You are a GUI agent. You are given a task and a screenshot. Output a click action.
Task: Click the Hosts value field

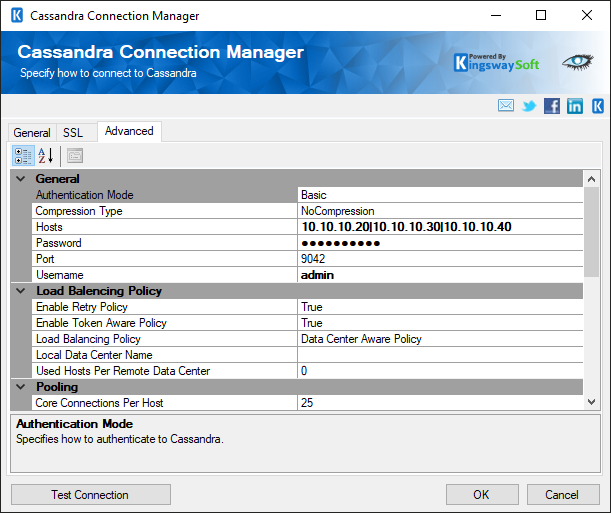[x=440, y=227]
